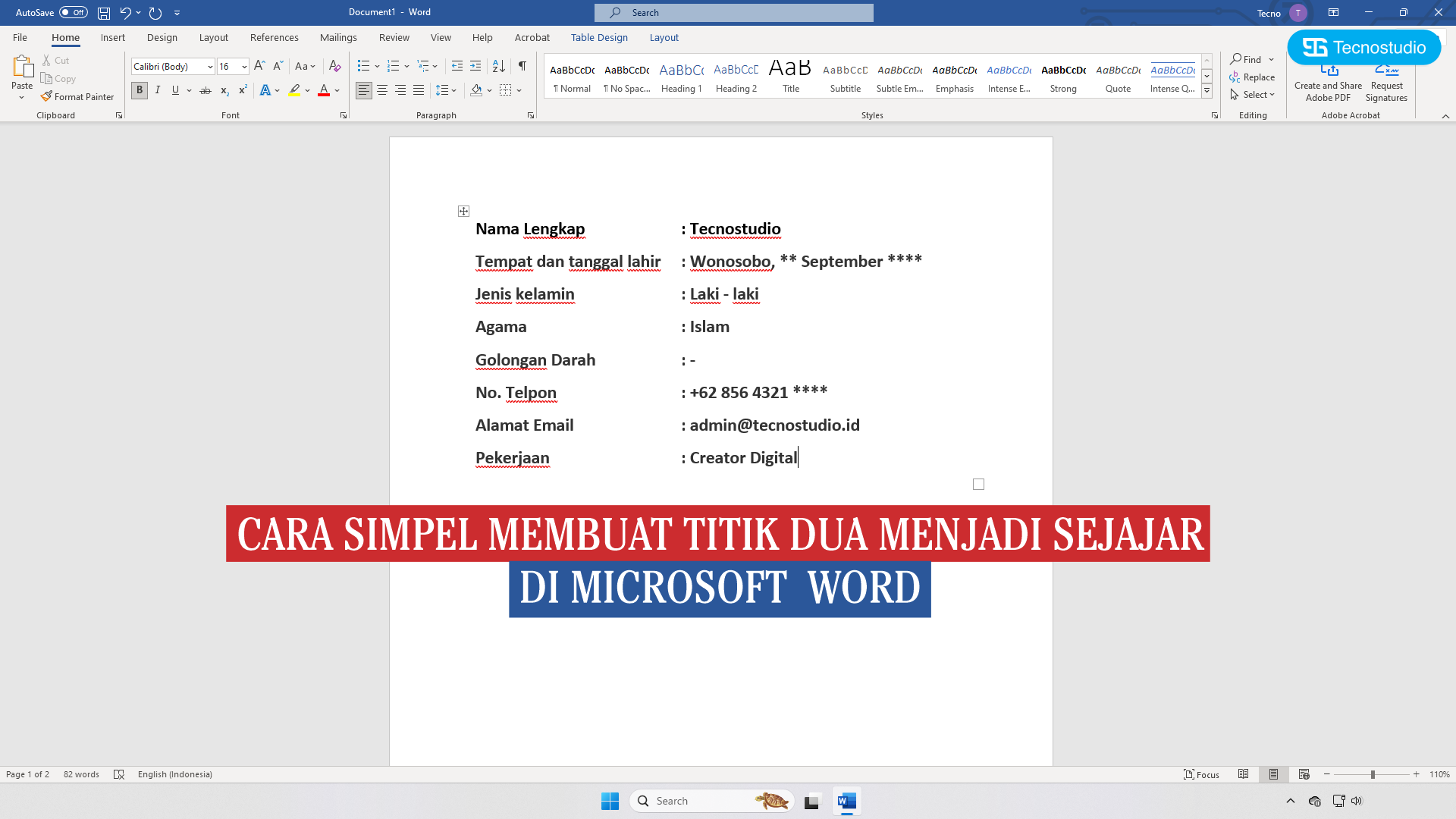The height and width of the screenshot is (819, 1456).
Task: Sort the selected text
Action: (x=499, y=66)
